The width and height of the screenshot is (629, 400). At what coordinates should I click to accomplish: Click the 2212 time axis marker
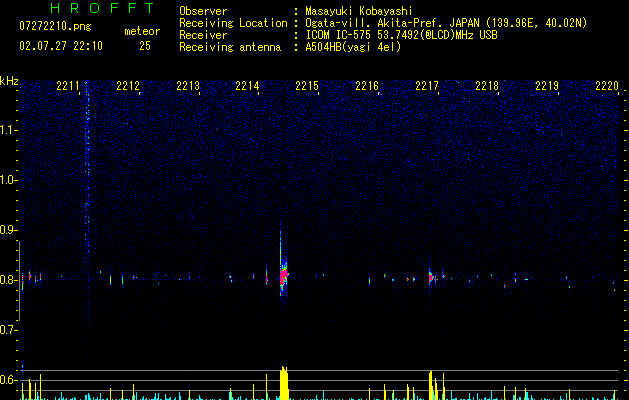pos(128,86)
